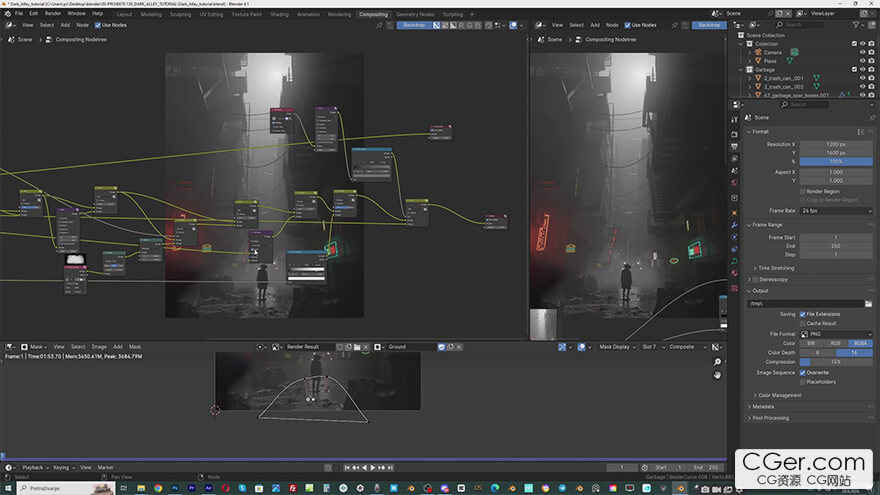Open the Mask Display dropdown
Screen dimensions: 880x495
click(617, 347)
